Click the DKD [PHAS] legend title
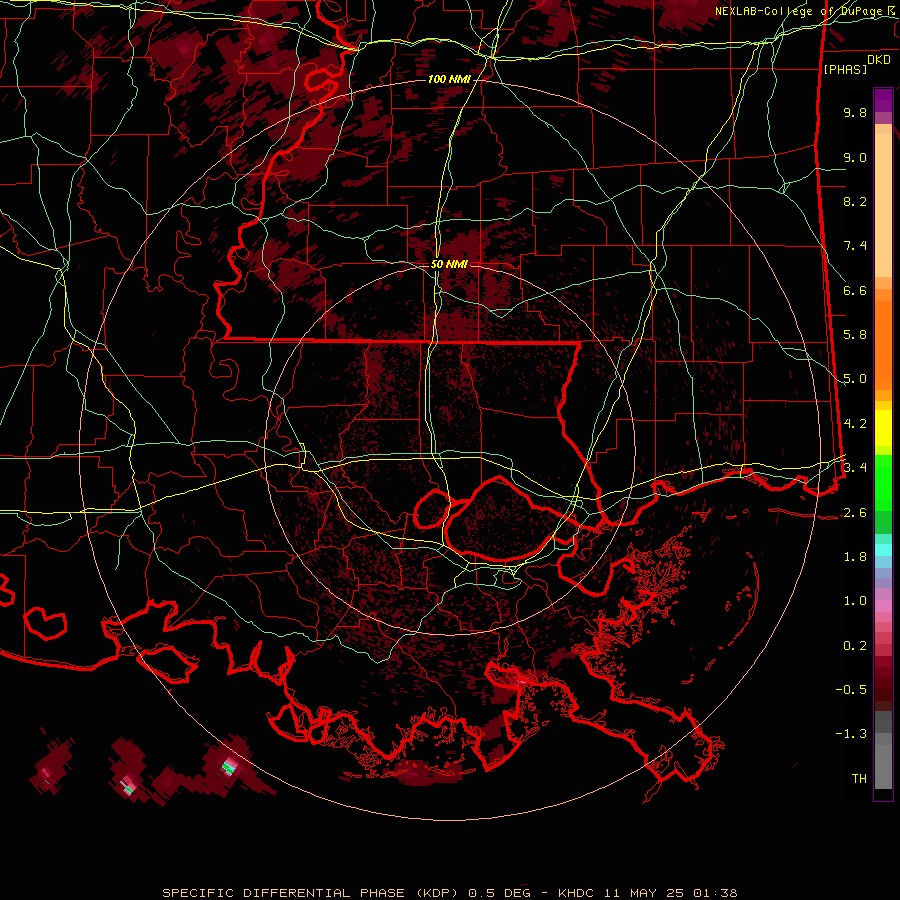 tap(857, 64)
